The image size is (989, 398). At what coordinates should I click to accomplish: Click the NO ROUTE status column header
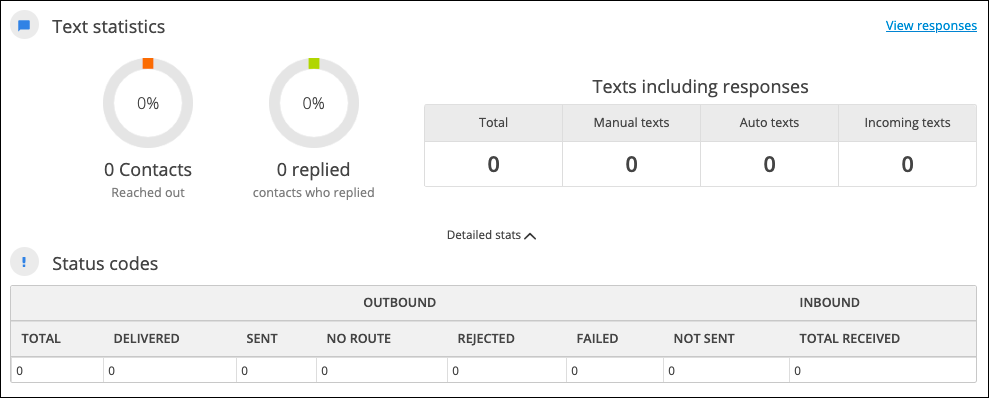(x=358, y=339)
